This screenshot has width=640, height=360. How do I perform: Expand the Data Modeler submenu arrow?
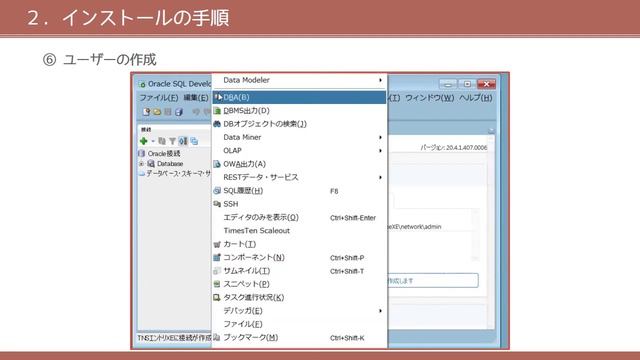tap(380, 80)
